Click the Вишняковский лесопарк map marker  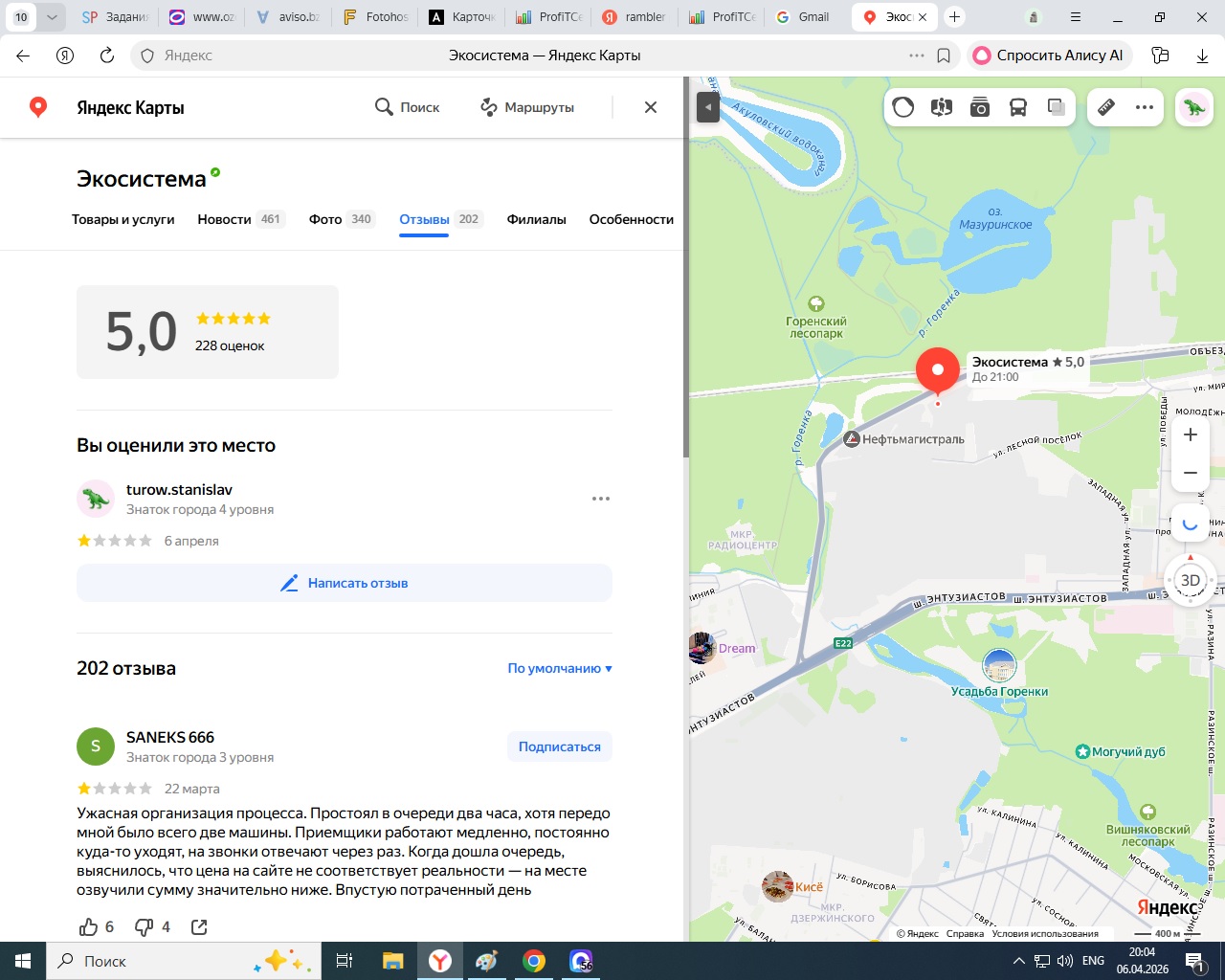(1148, 813)
